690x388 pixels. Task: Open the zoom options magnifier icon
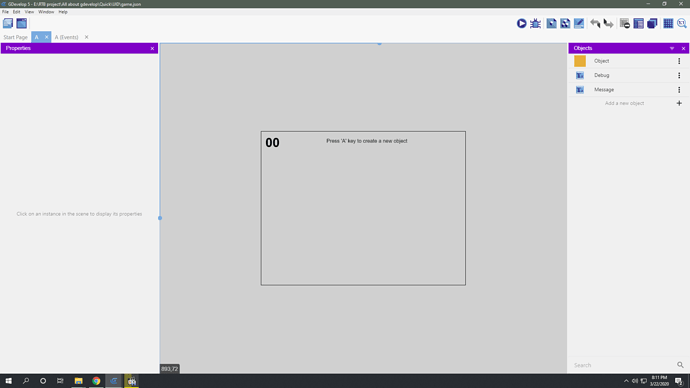[x=682, y=23]
